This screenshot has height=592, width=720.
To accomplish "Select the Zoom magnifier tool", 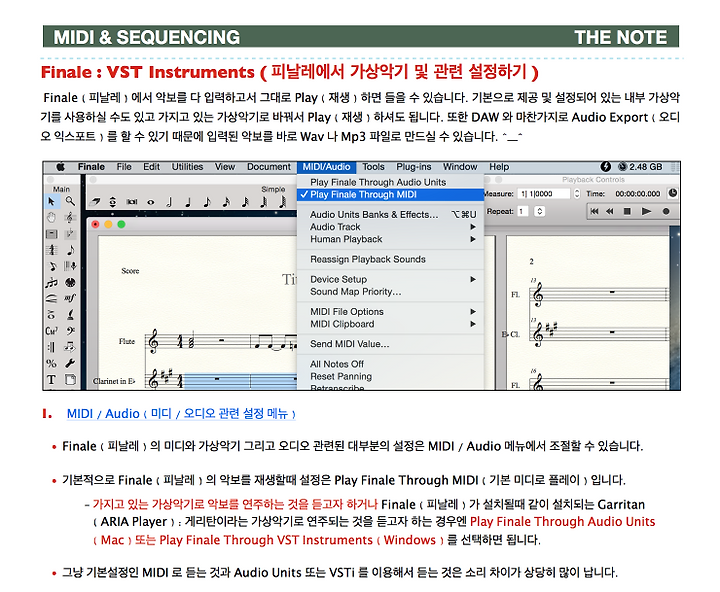I will pos(70,201).
